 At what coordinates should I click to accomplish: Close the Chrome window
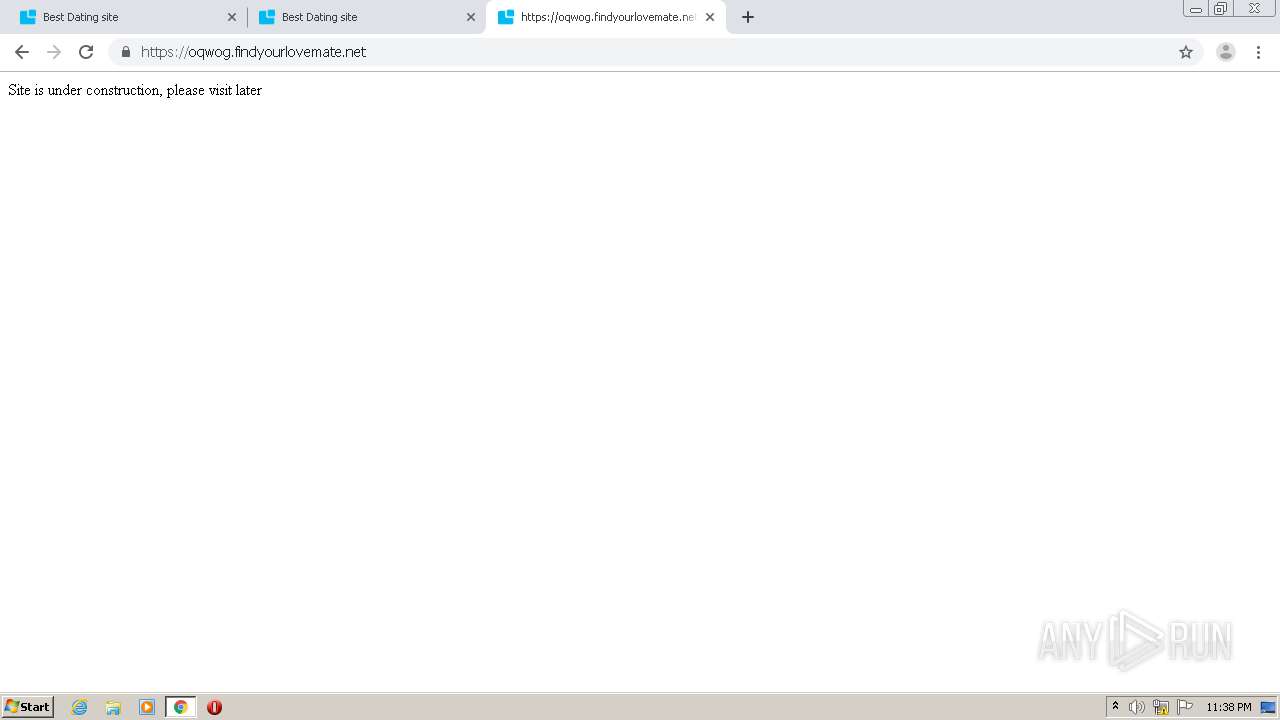(1254, 9)
